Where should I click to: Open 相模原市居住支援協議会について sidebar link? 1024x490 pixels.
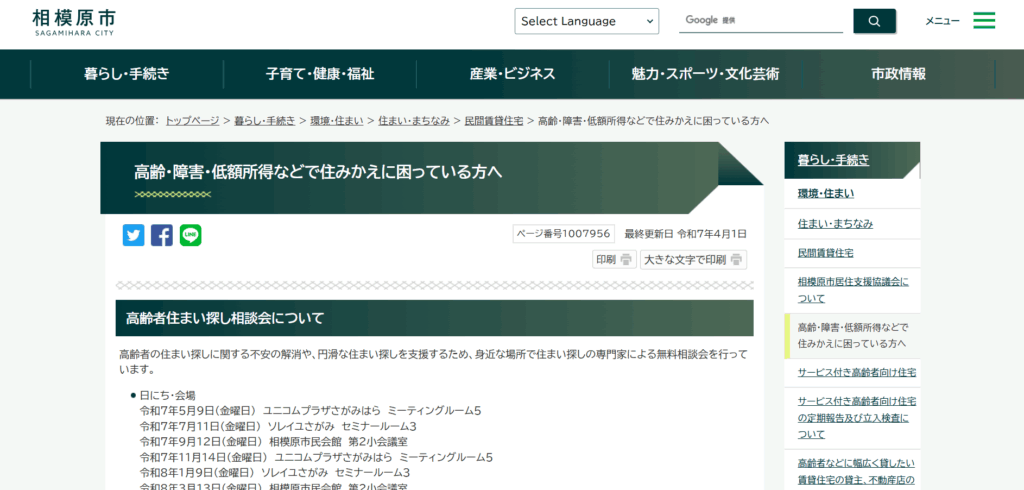tap(852, 290)
